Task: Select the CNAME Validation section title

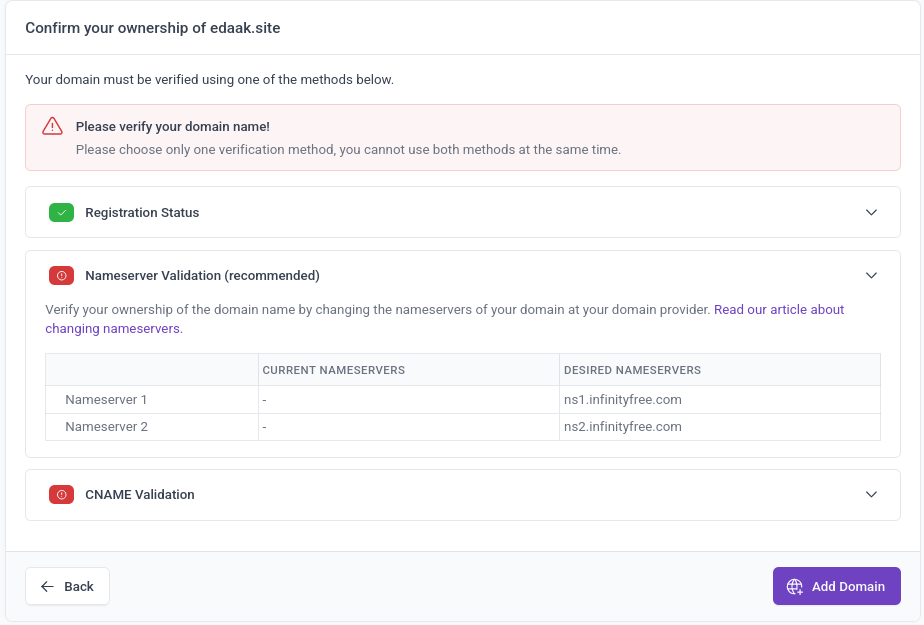Action: point(140,495)
